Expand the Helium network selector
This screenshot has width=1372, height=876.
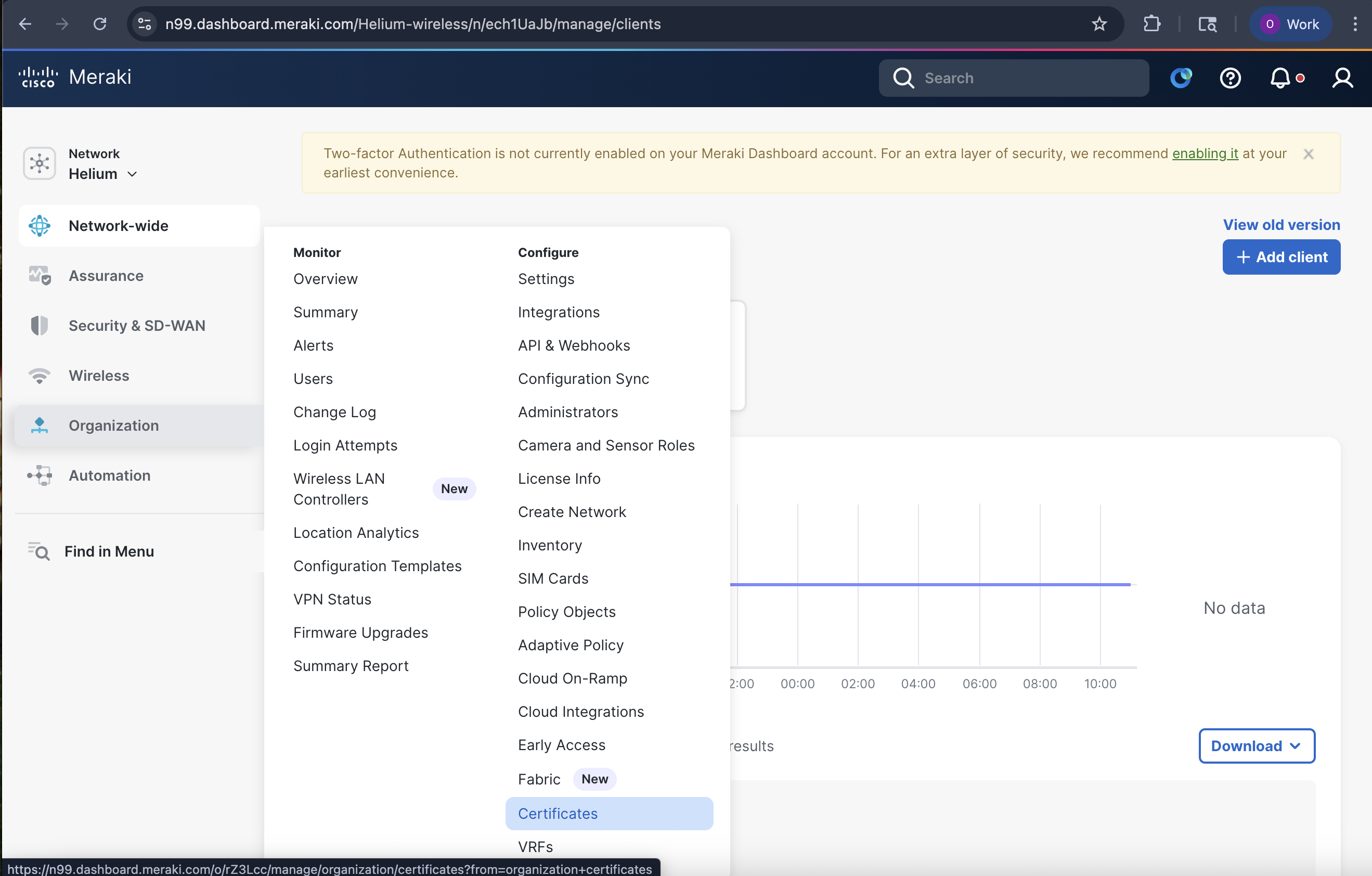102,174
